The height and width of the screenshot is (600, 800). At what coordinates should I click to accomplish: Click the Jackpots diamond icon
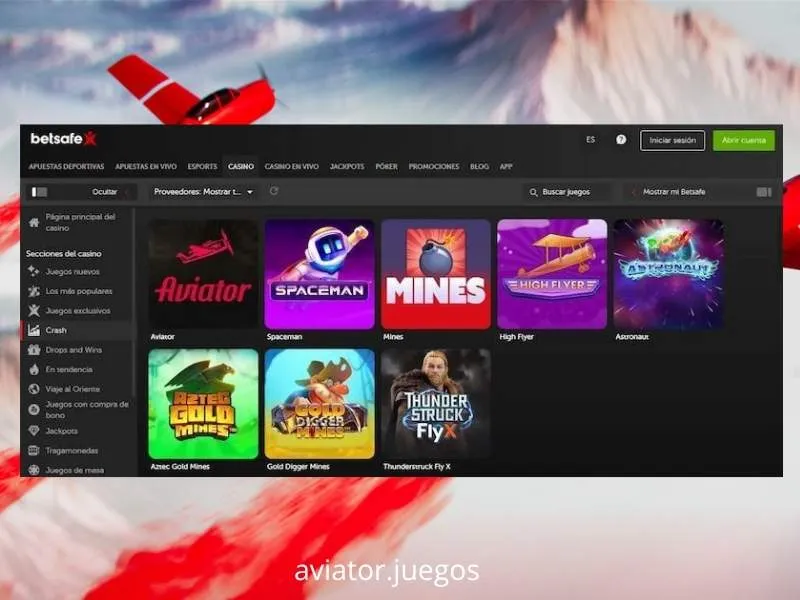(x=34, y=431)
